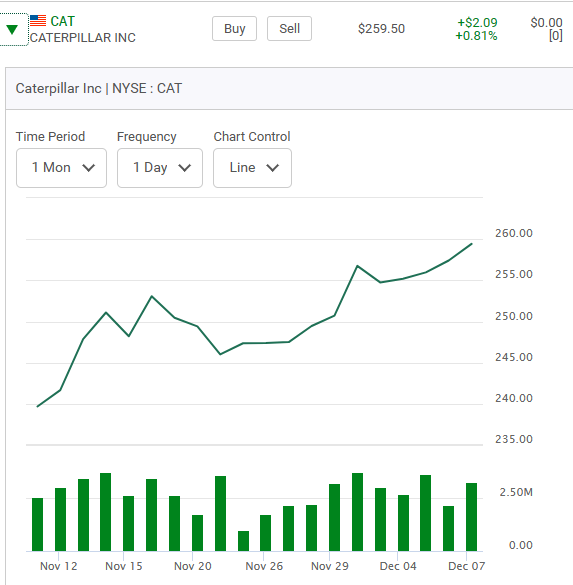Click the Chart Control label
Screen dimensions: 573x585
point(252,137)
